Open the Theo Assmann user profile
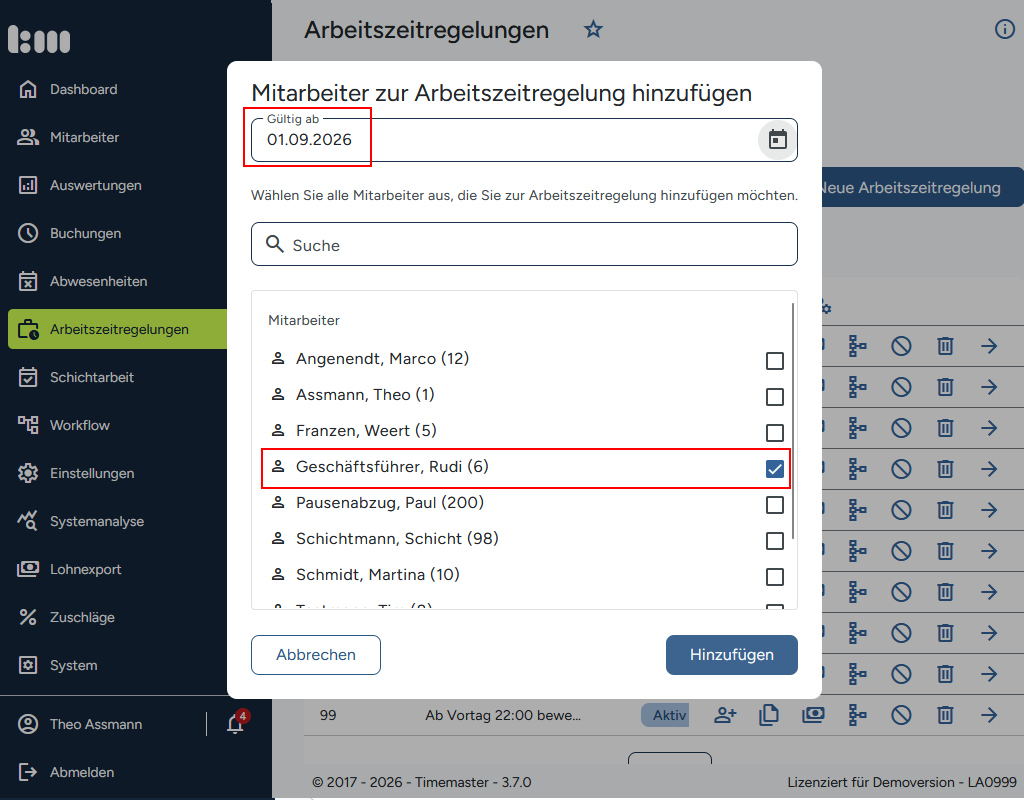This screenshot has width=1024, height=800. [x=81, y=724]
